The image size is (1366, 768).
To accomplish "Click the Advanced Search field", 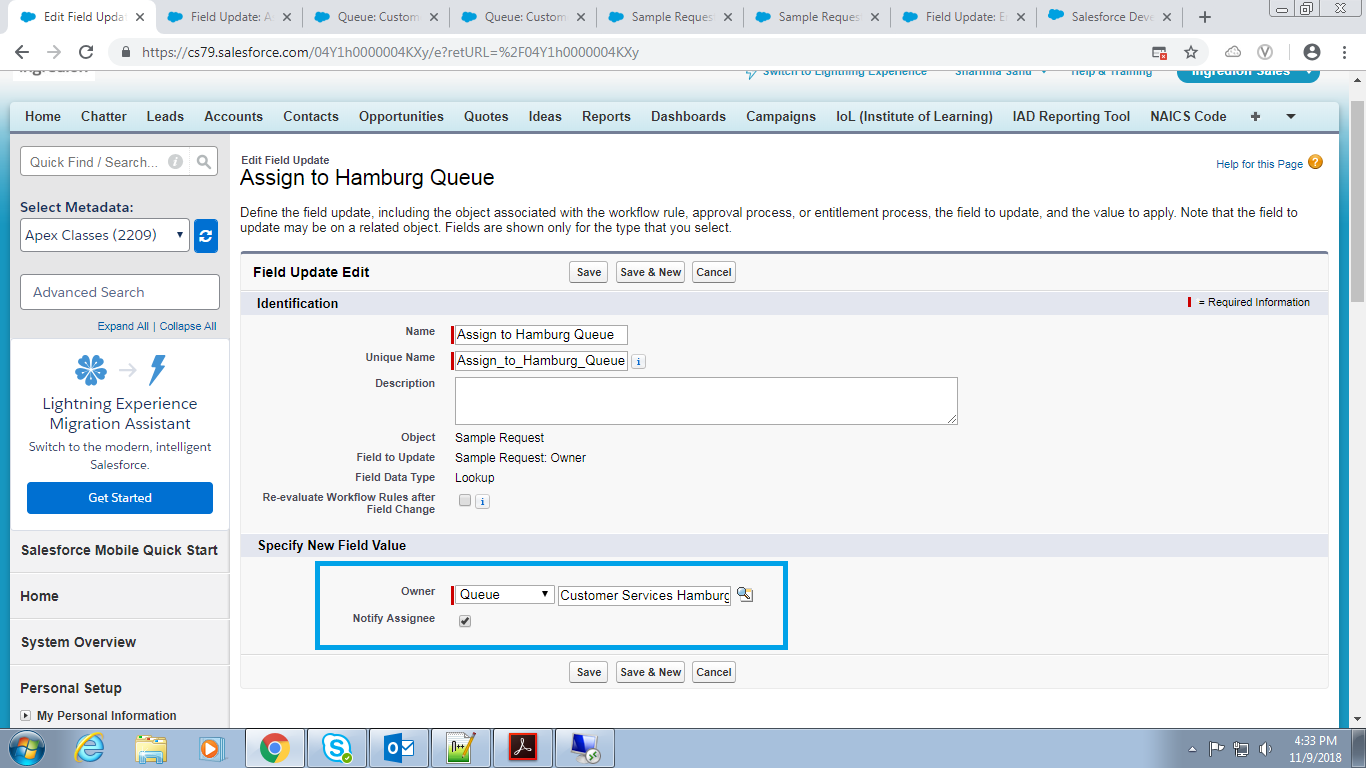I will [120, 292].
